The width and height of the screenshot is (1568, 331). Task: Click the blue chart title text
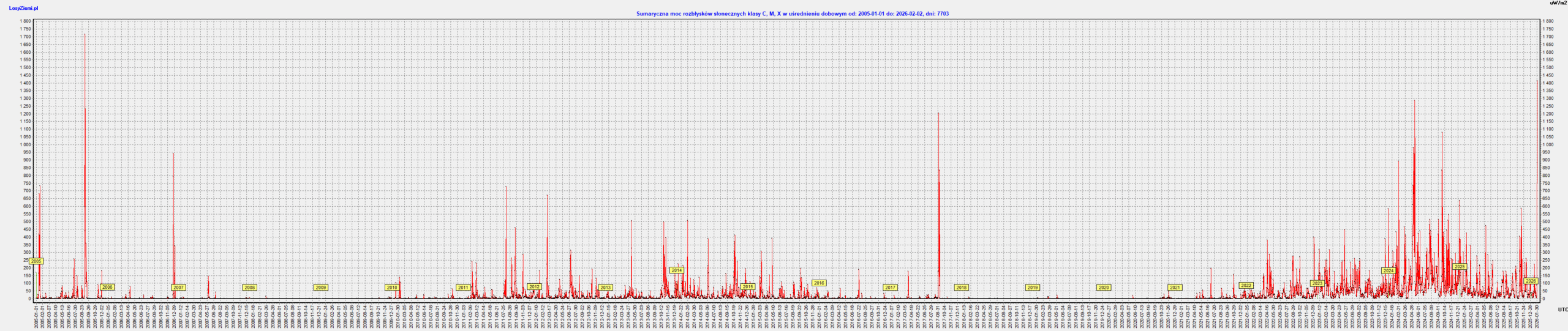[x=792, y=13]
